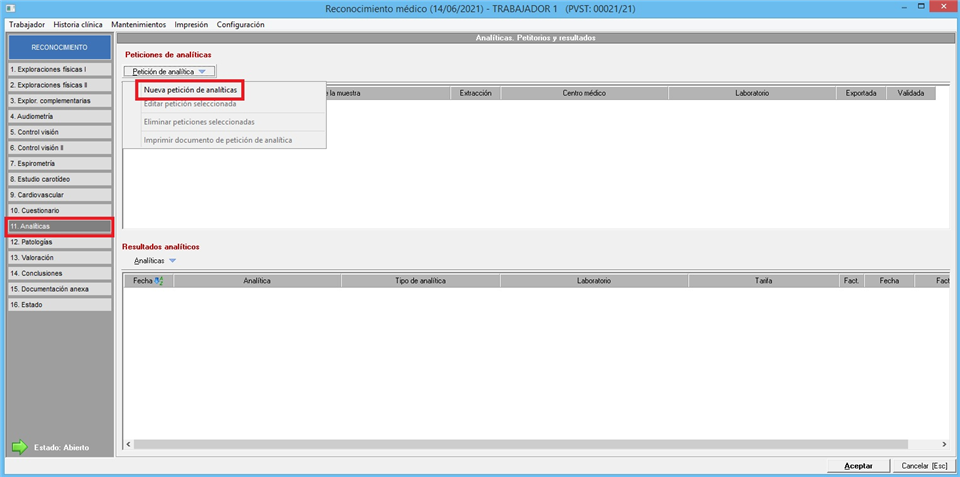Open the Historia clínica menu

pos(78,24)
